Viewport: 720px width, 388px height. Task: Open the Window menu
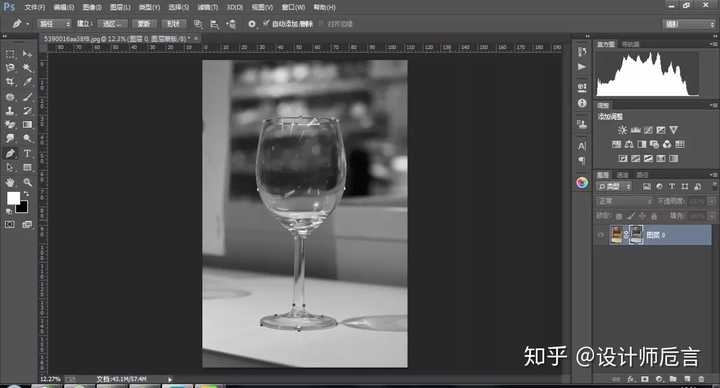(293, 7)
